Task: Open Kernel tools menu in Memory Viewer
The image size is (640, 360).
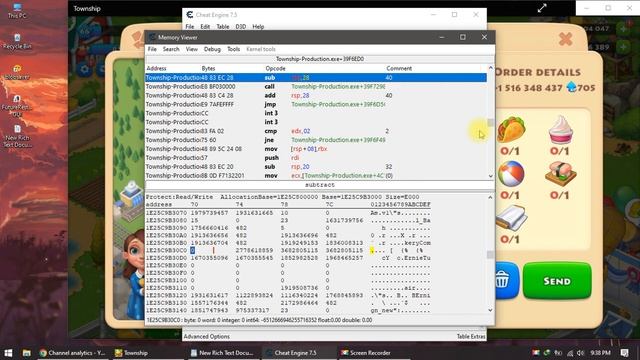Action: tap(261, 49)
